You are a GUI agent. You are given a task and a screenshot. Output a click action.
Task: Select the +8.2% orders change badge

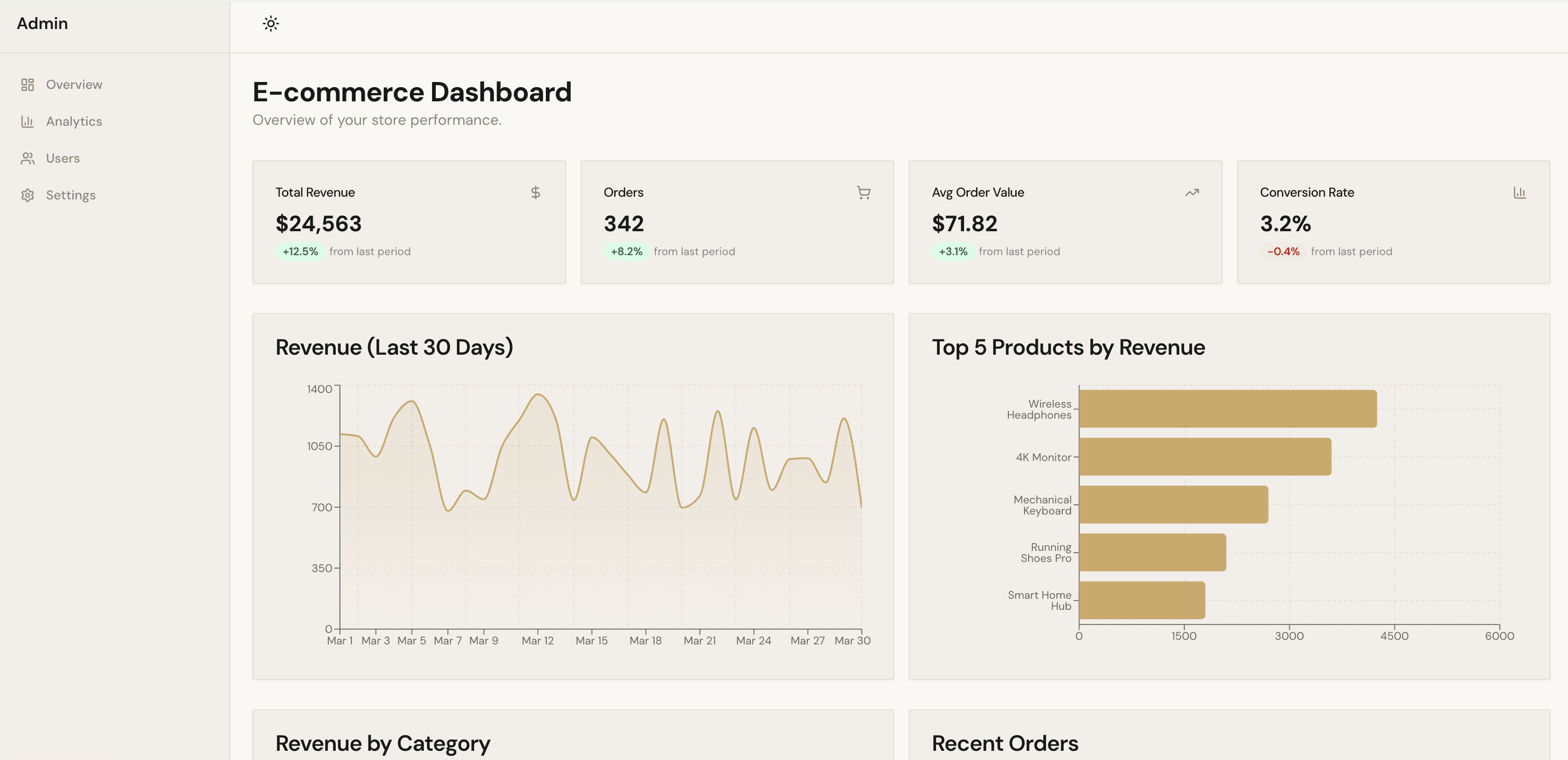click(626, 251)
